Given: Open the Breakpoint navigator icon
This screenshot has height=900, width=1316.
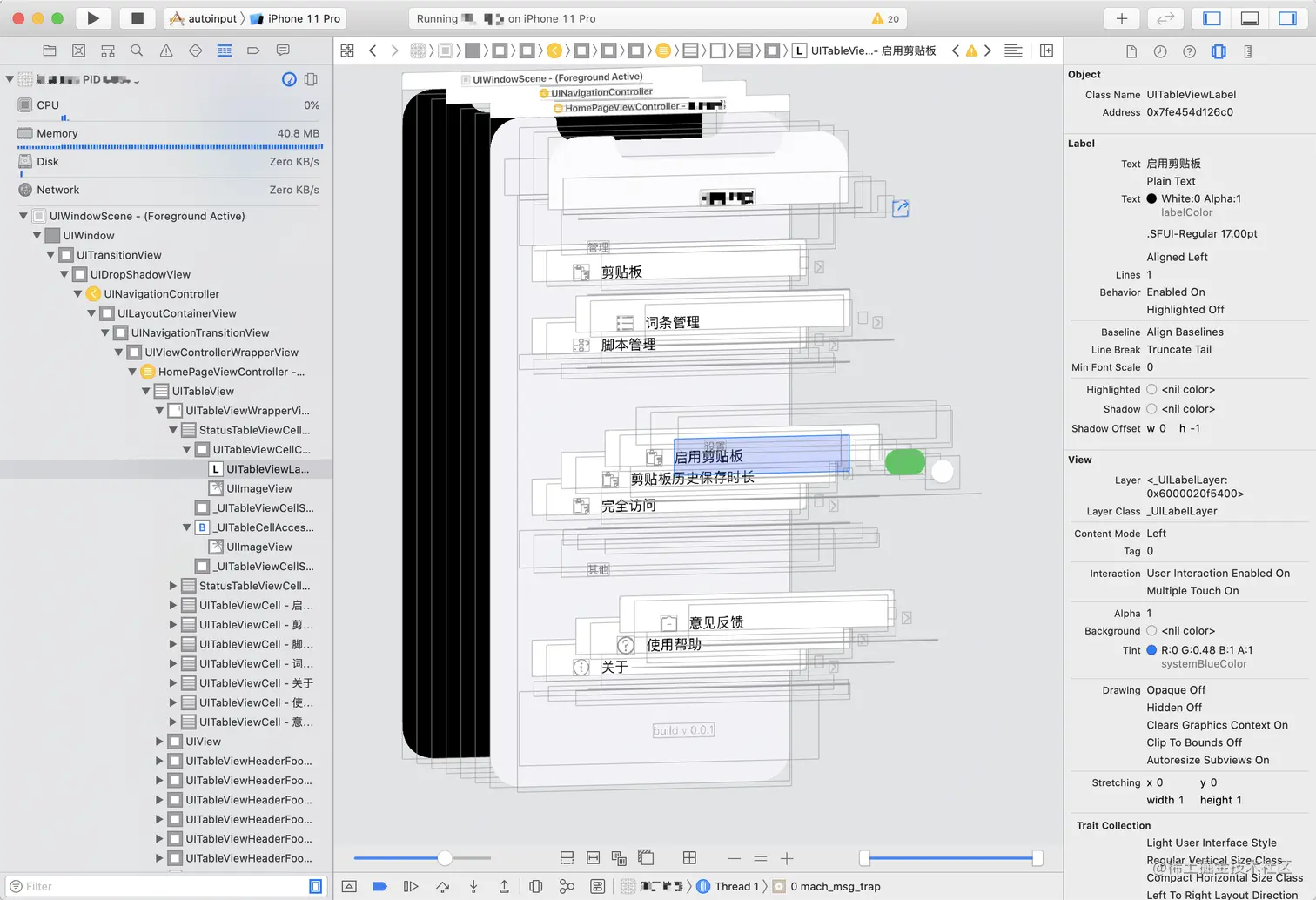Looking at the screenshot, I should pyautogui.click(x=253, y=50).
